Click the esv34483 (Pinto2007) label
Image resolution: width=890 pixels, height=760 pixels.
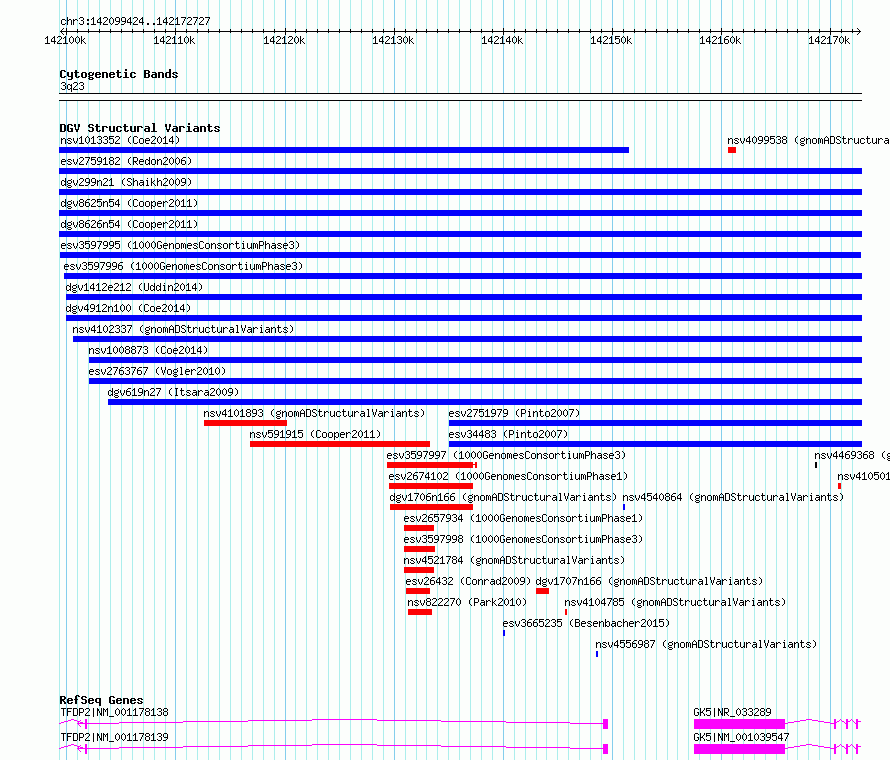(508, 434)
